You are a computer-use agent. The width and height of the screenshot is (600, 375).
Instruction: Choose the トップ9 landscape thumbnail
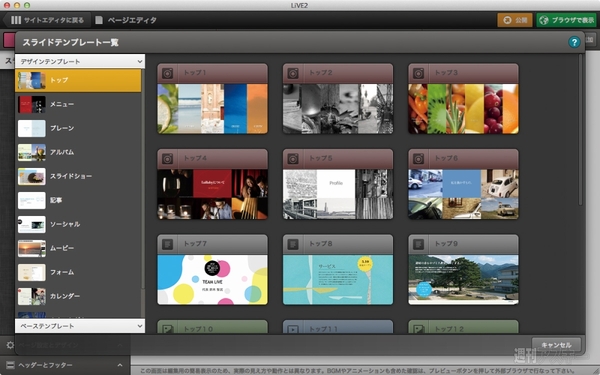coord(463,280)
